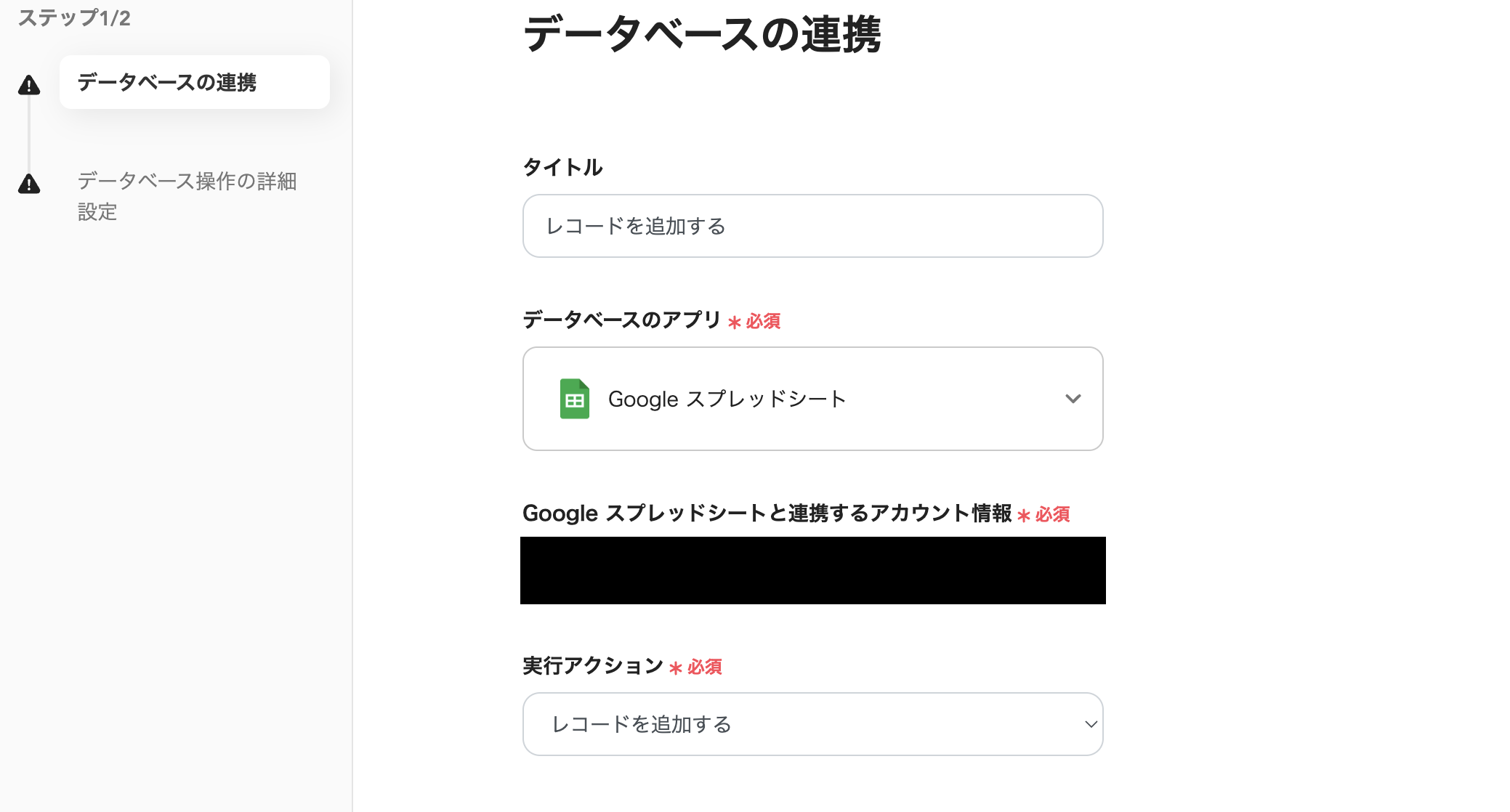The width and height of the screenshot is (1510, 812).
Task: Click the ステップ1/2 progress label
Action: [74, 18]
